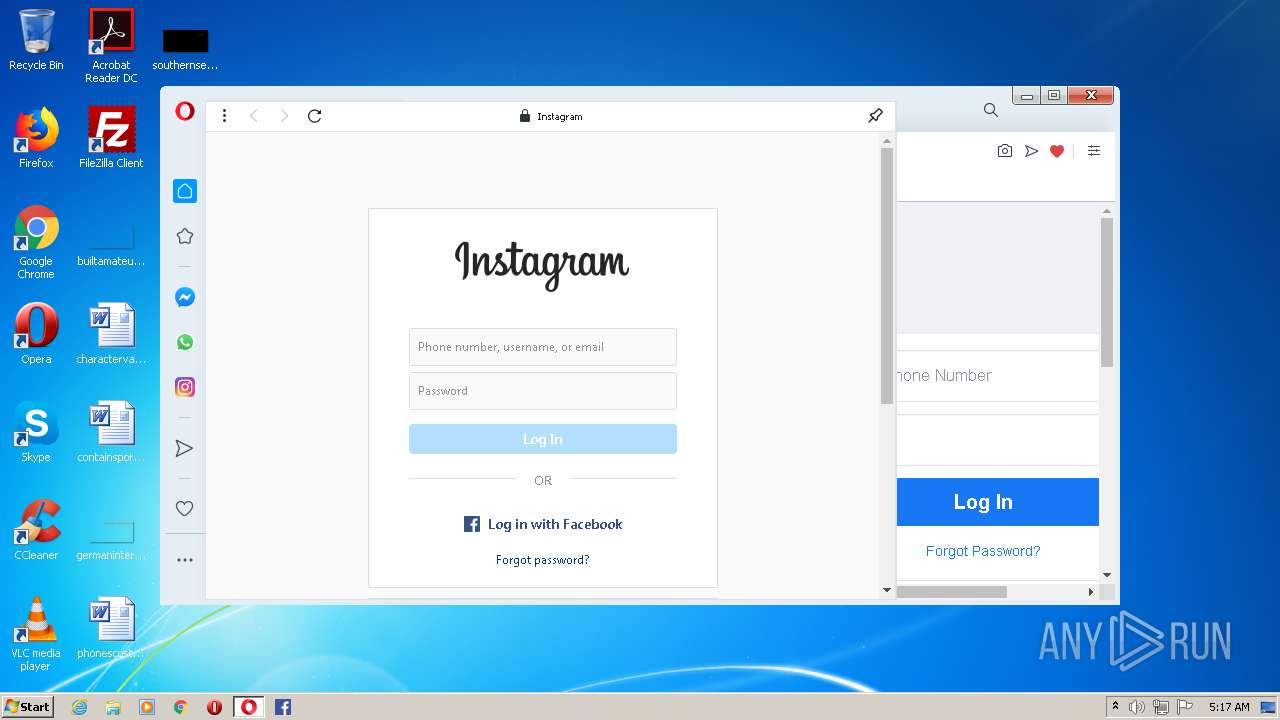Screen dimensions: 1280x720
Task: Click the Facebook blue Log In button
Action: point(998,502)
